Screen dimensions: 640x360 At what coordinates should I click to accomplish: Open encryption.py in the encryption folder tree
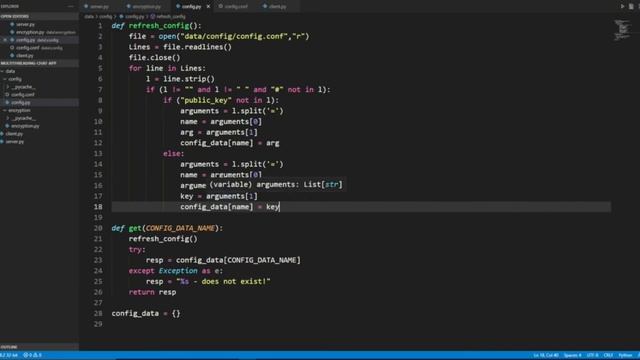click(39, 126)
